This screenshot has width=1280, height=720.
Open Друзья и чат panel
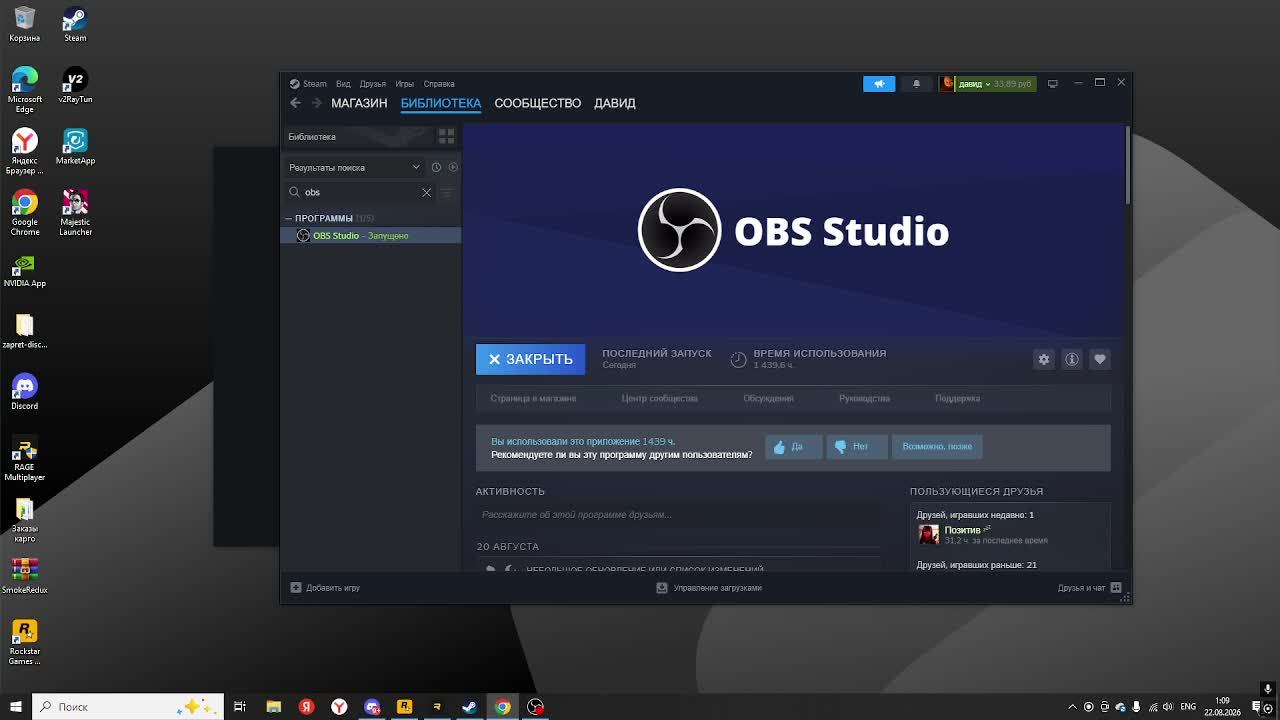point(1089,588)
